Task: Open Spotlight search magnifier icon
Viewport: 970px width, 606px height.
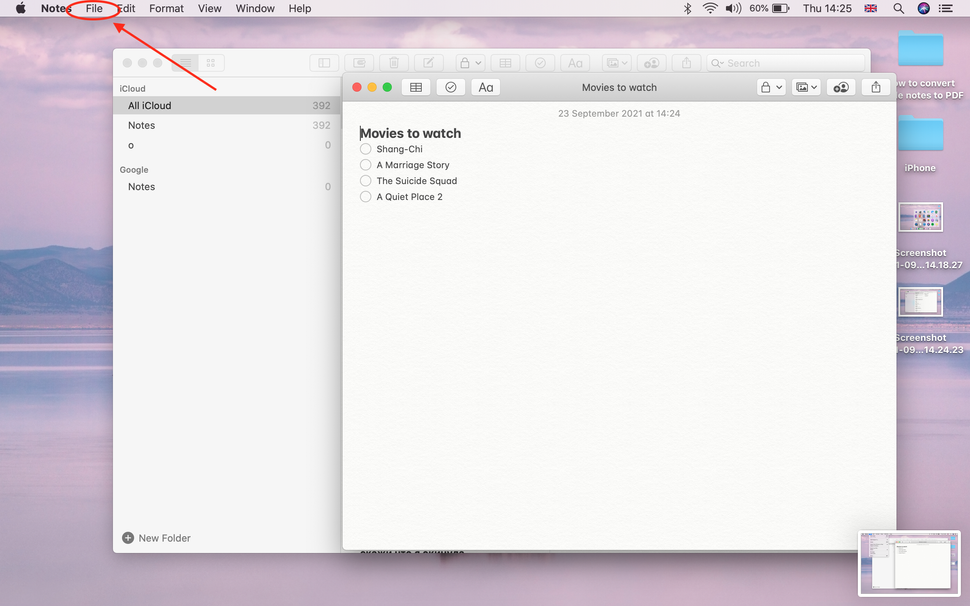Action: 899,9
